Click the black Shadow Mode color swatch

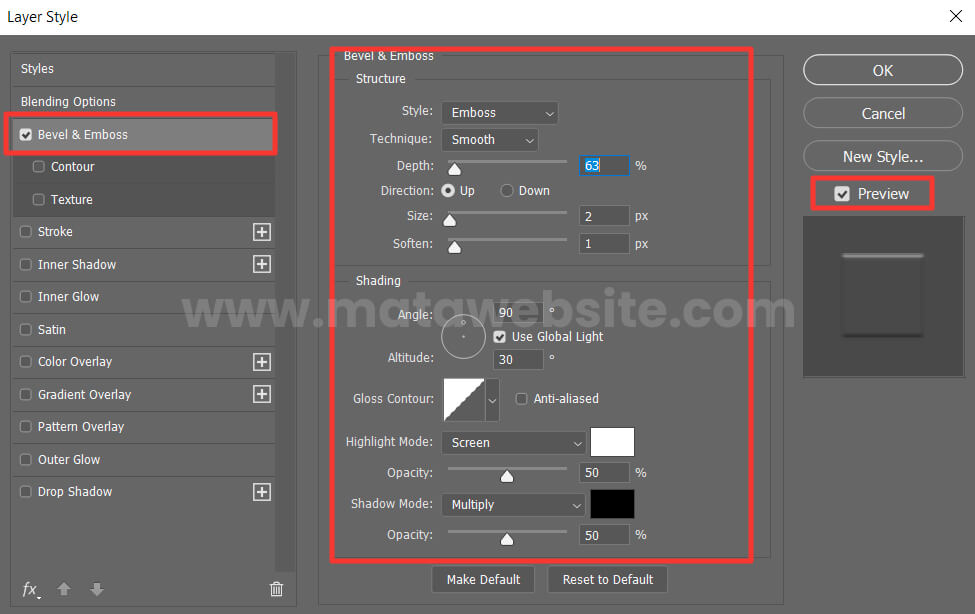point(612,504)
